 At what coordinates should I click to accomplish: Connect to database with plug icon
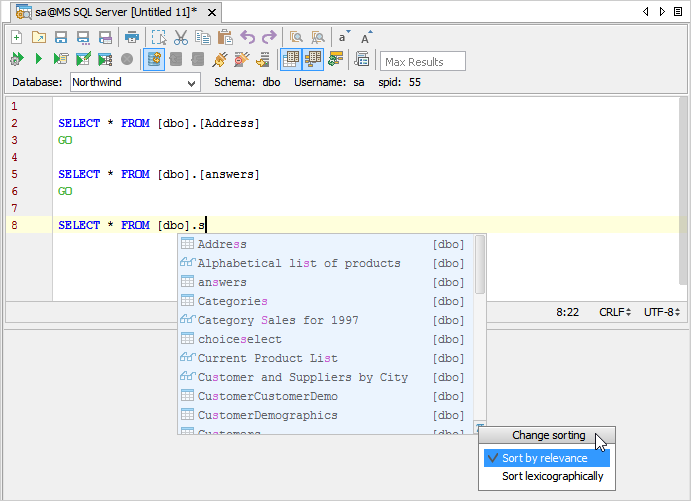coord(220,59)
